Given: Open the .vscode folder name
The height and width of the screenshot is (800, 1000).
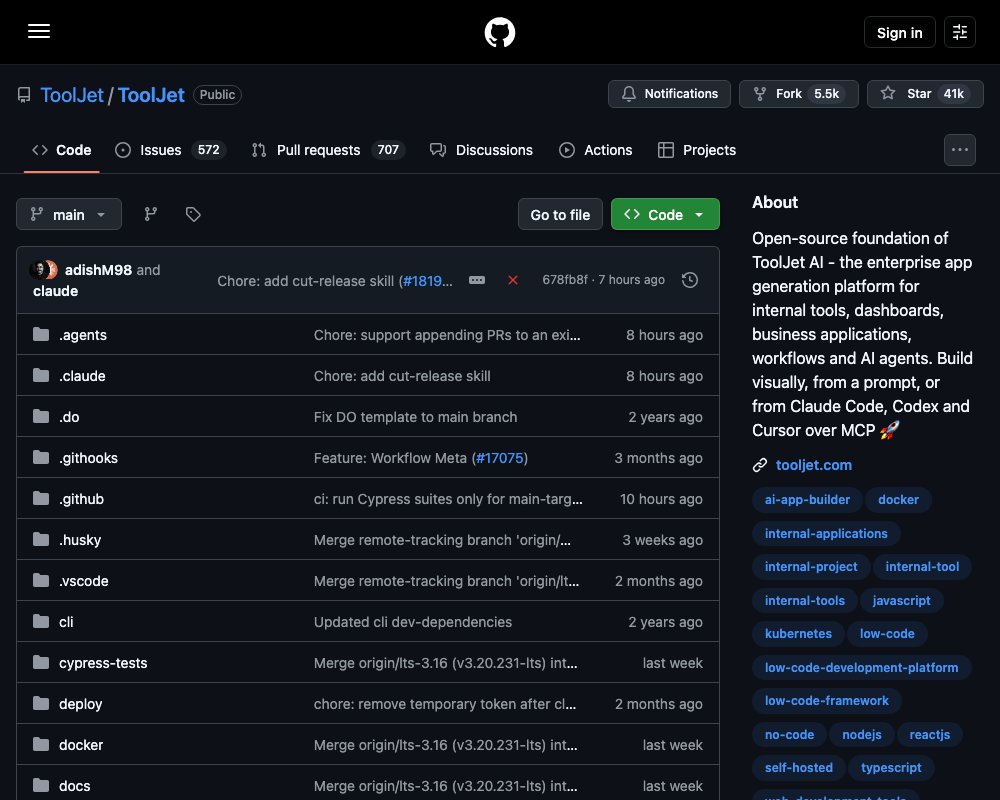Looking at the screenshot, I should (x=84, y=581).
